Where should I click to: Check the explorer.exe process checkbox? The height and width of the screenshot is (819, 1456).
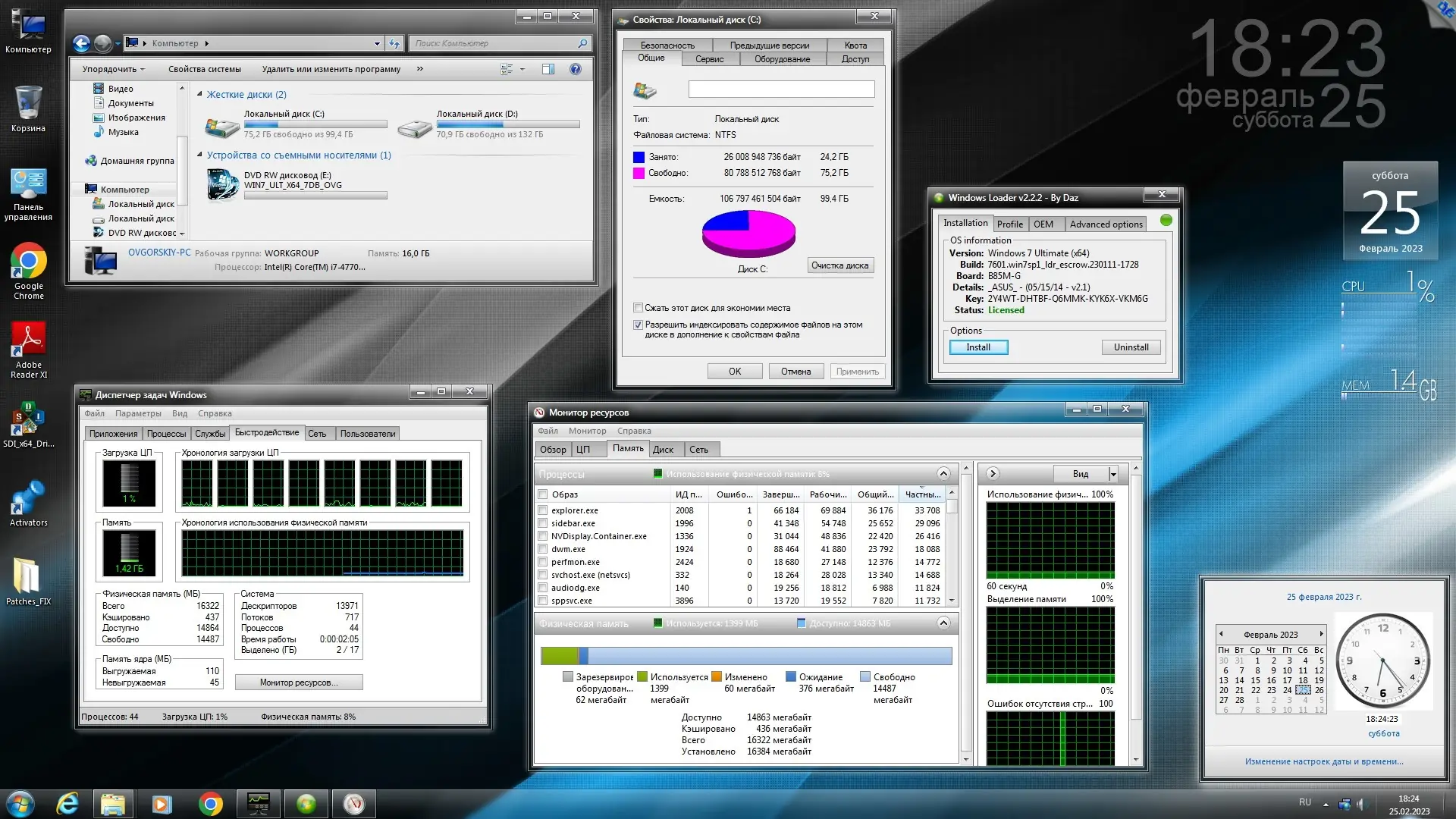click(x=542, y=510)
